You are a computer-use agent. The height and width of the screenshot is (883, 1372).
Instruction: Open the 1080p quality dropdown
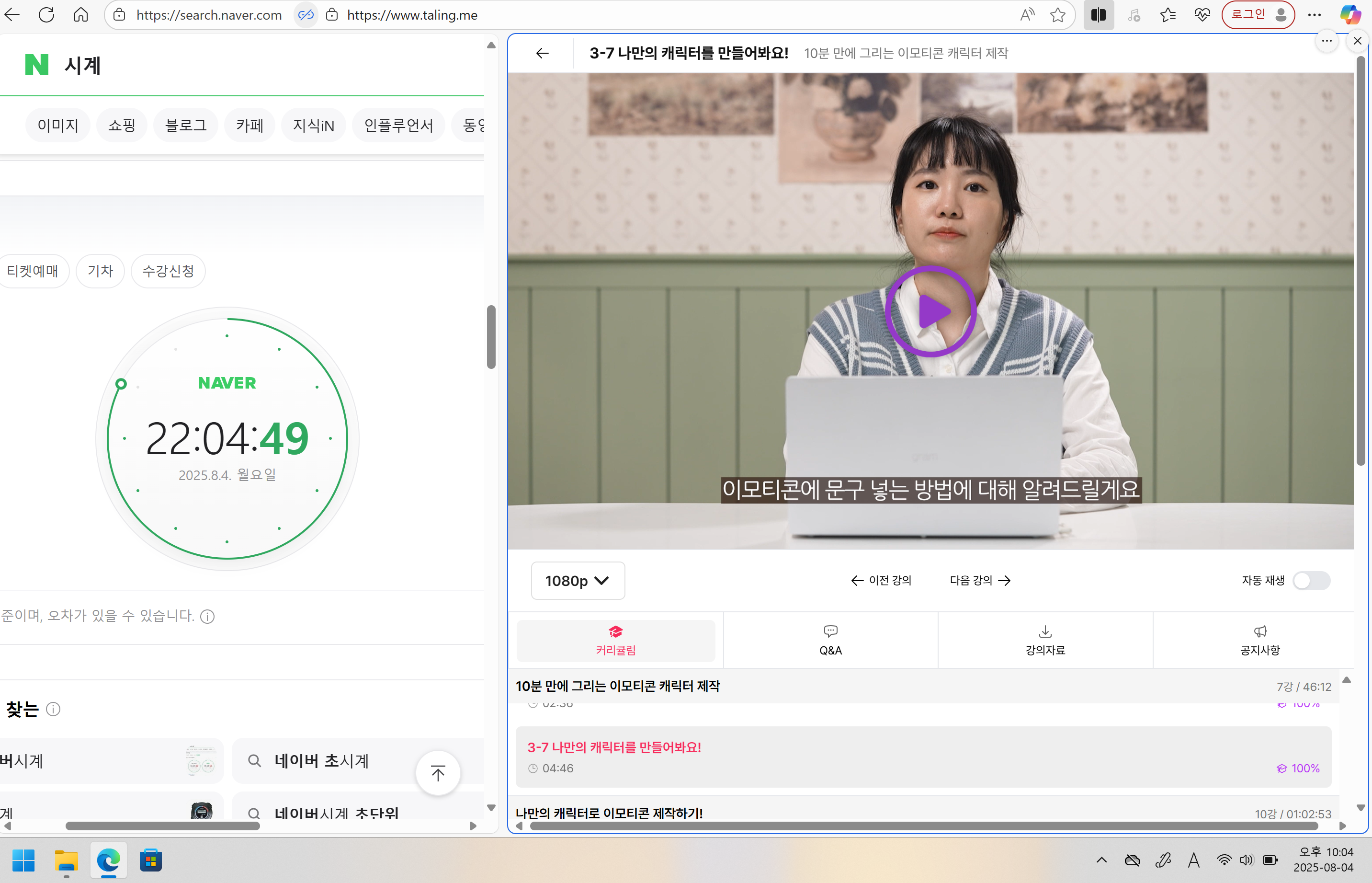click(x=577, y=580)
